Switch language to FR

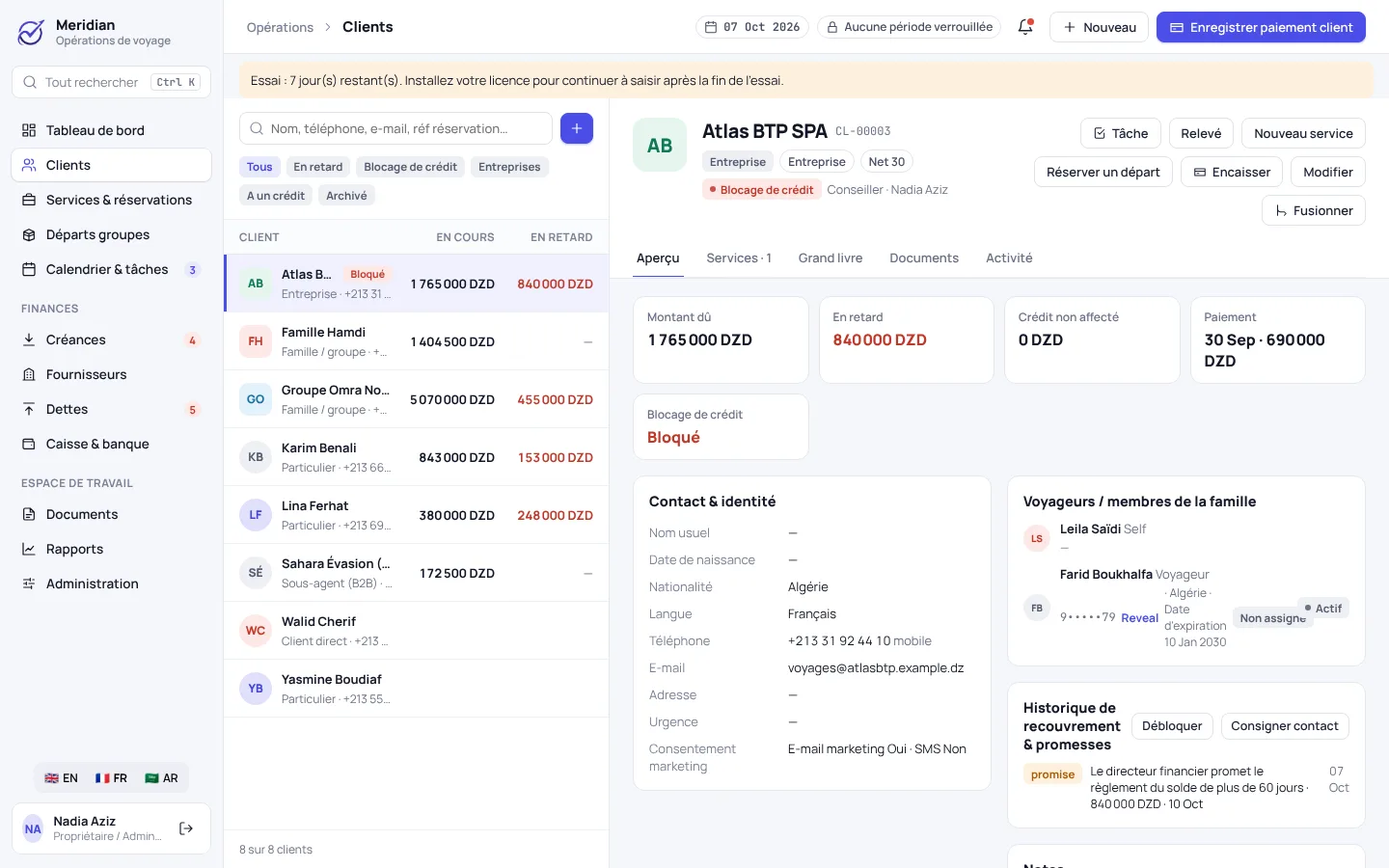click(111, 778)
